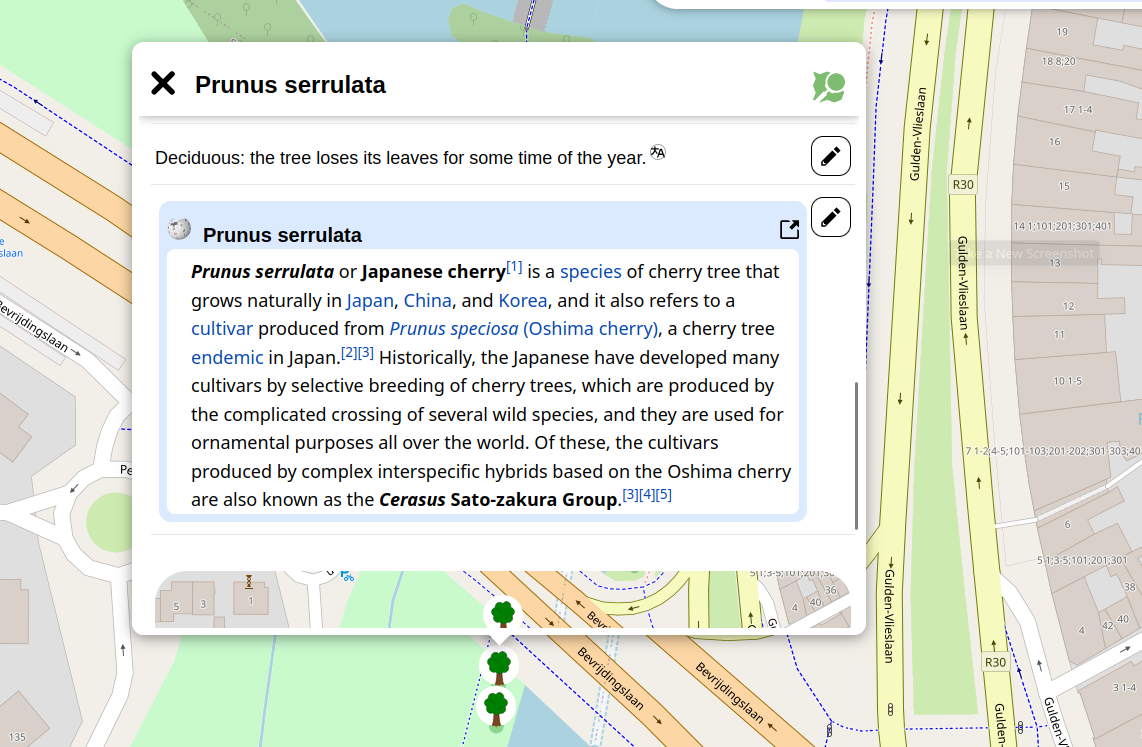Image resolution: width=1142 pixels, height=747 pixels.
Task: Follow the 'China' link
Action: (427, 300)
